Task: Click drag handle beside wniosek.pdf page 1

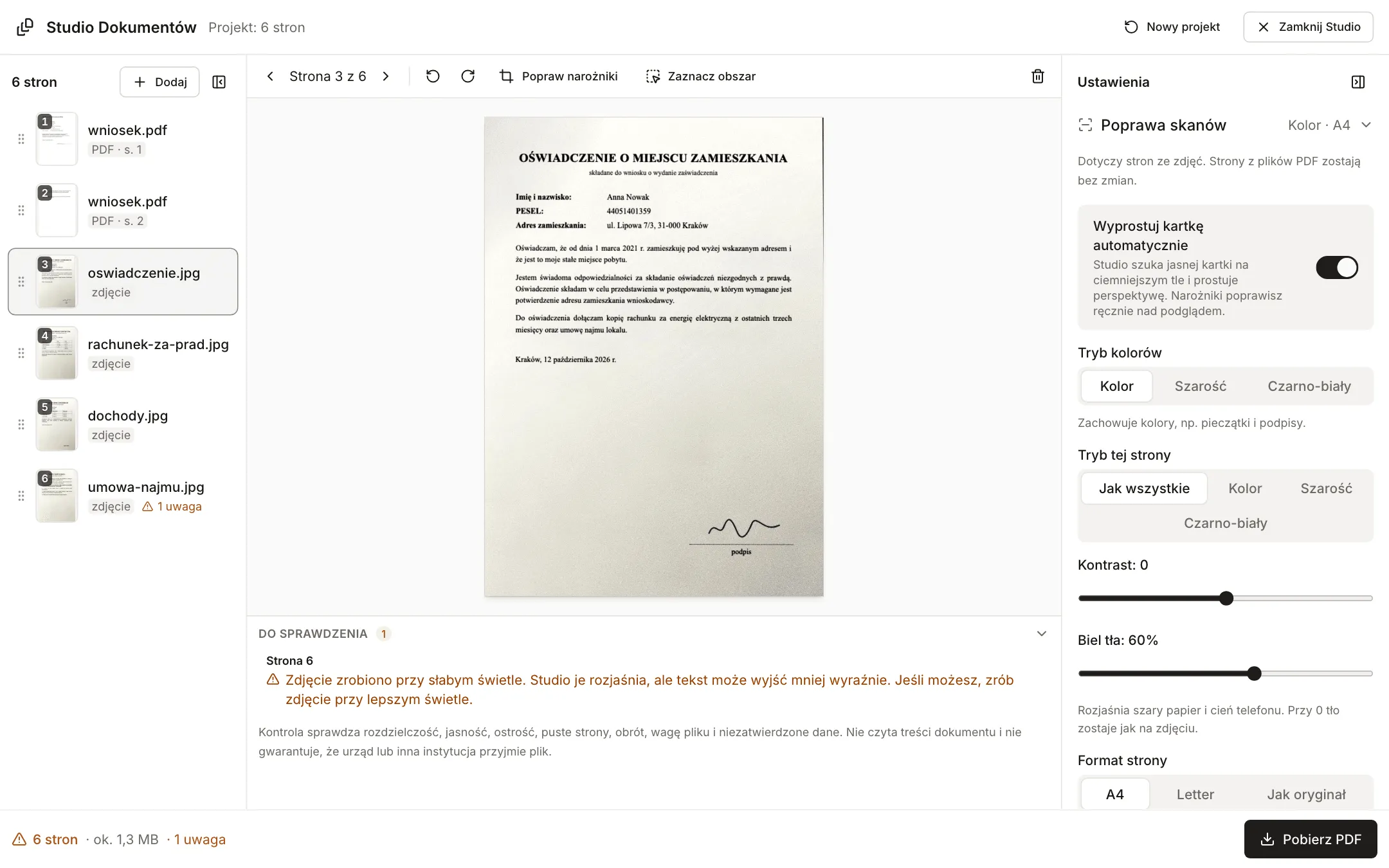Action: click(x=21, y=139)
